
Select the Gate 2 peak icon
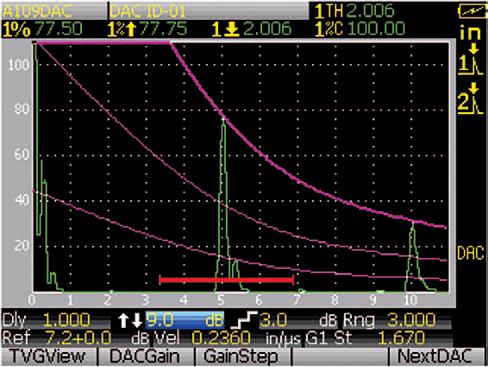(470, 99)
